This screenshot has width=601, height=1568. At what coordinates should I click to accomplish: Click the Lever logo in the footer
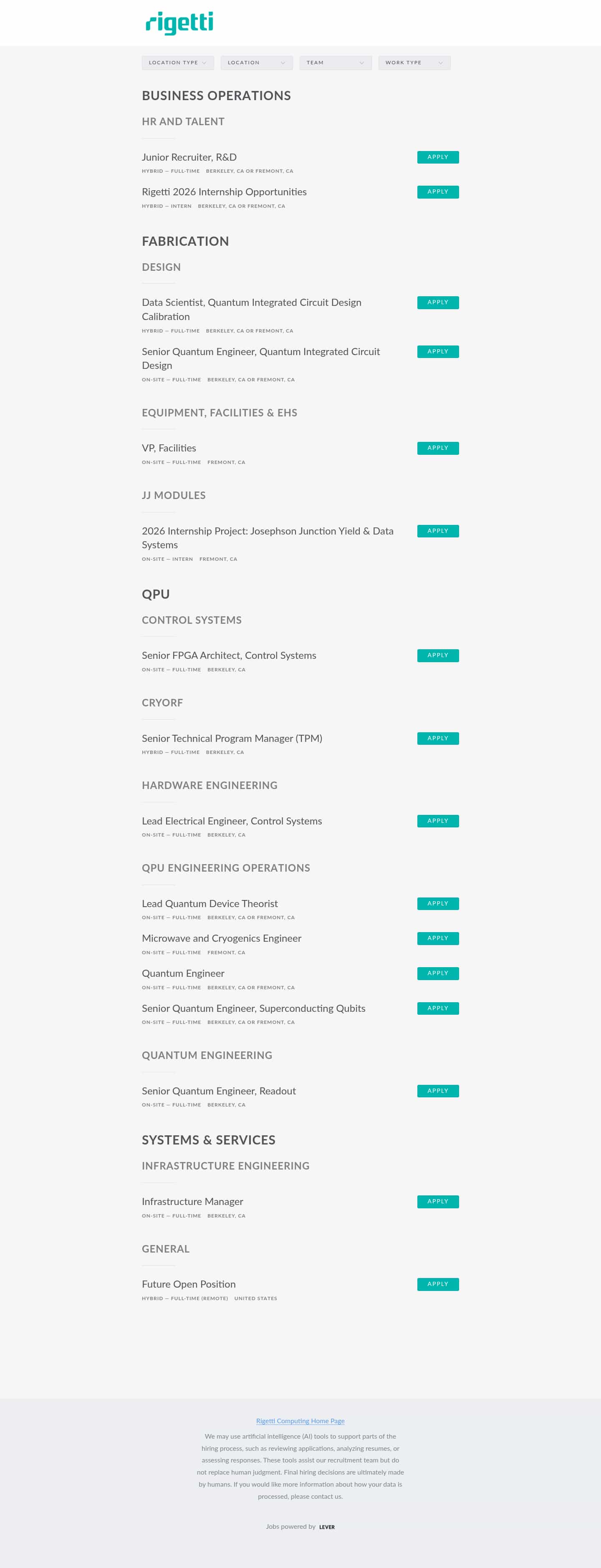pos(326,1527)
